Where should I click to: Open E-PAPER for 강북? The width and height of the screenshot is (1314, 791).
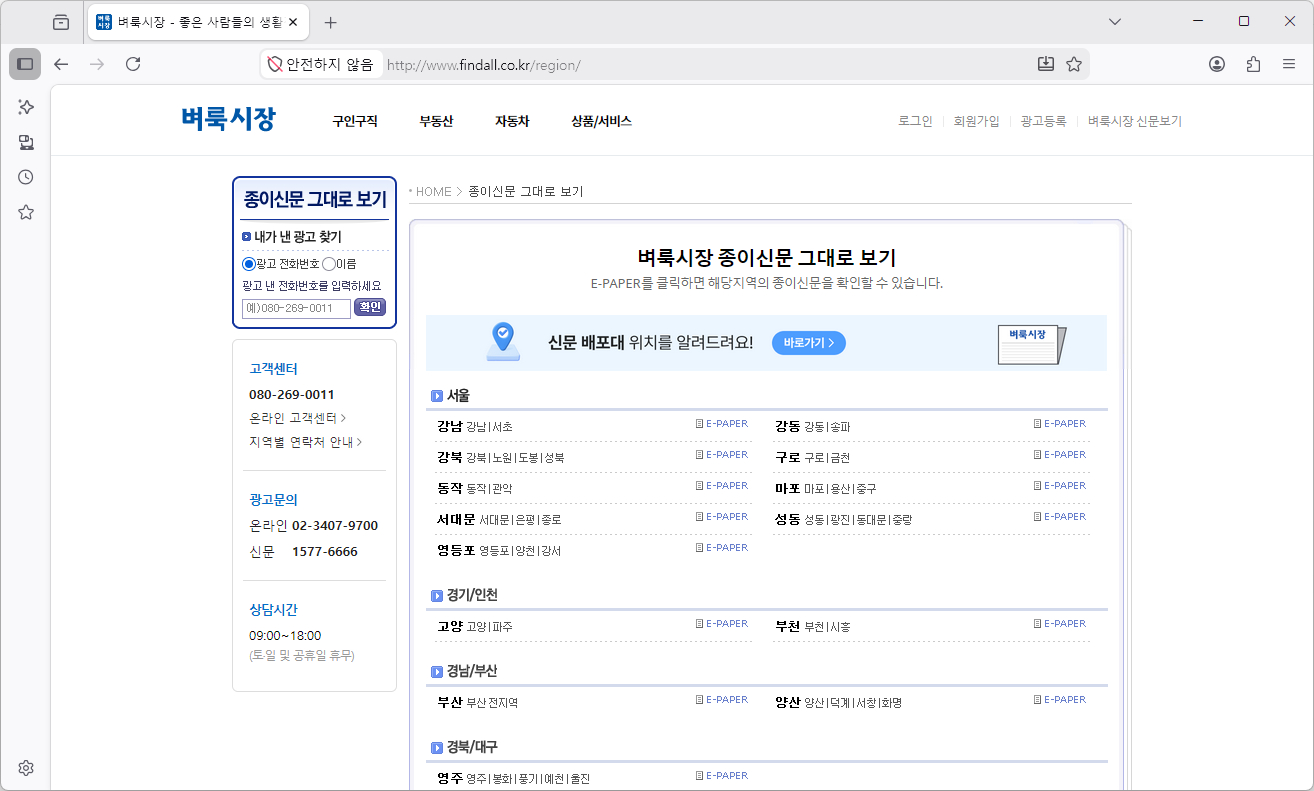click(x=722, y=455)
